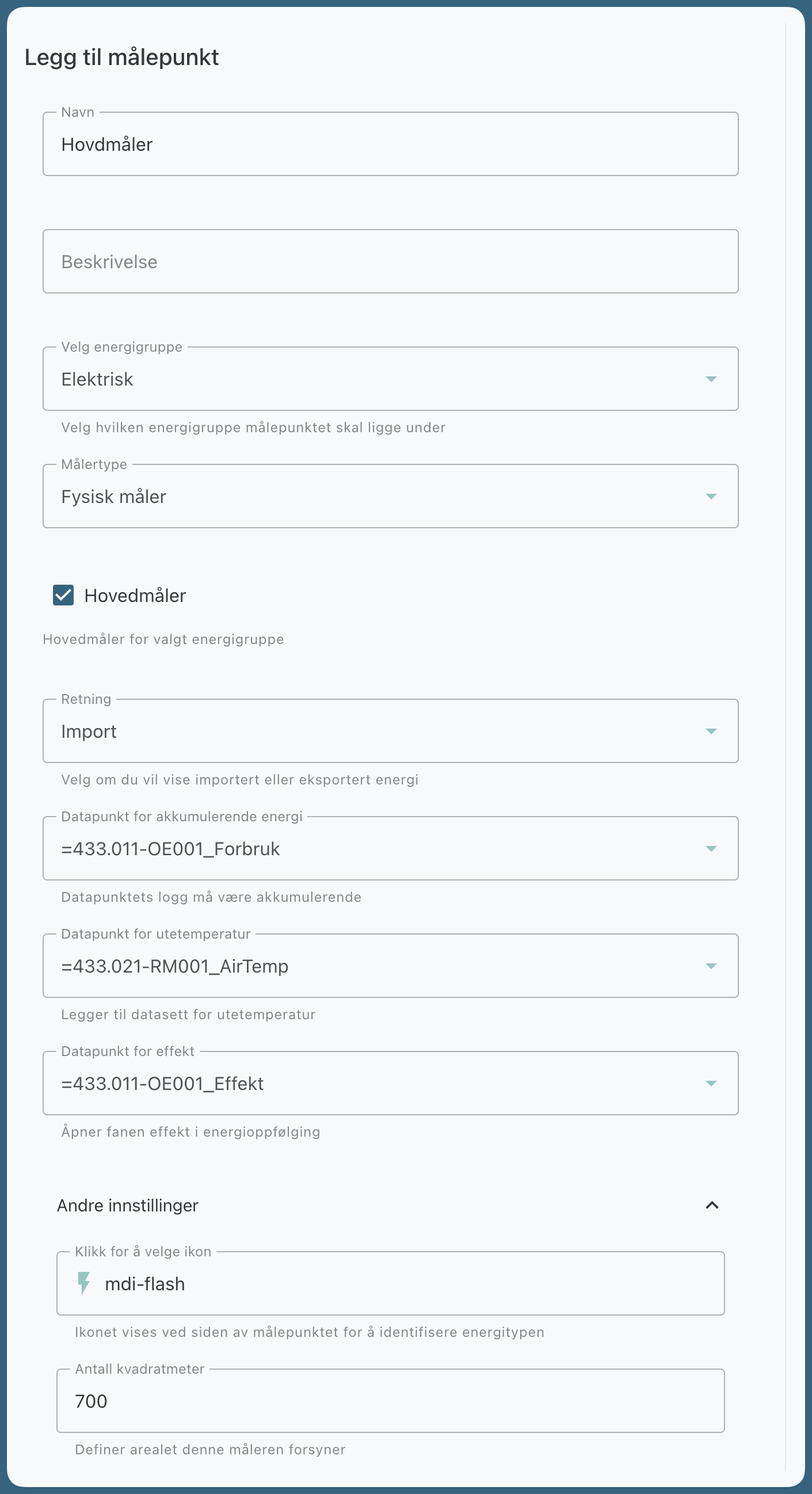The width and height of the screenshot is (812, 1494).
Task: Click the arrow icon in the Retning field
Action: [x=711, y=731]
